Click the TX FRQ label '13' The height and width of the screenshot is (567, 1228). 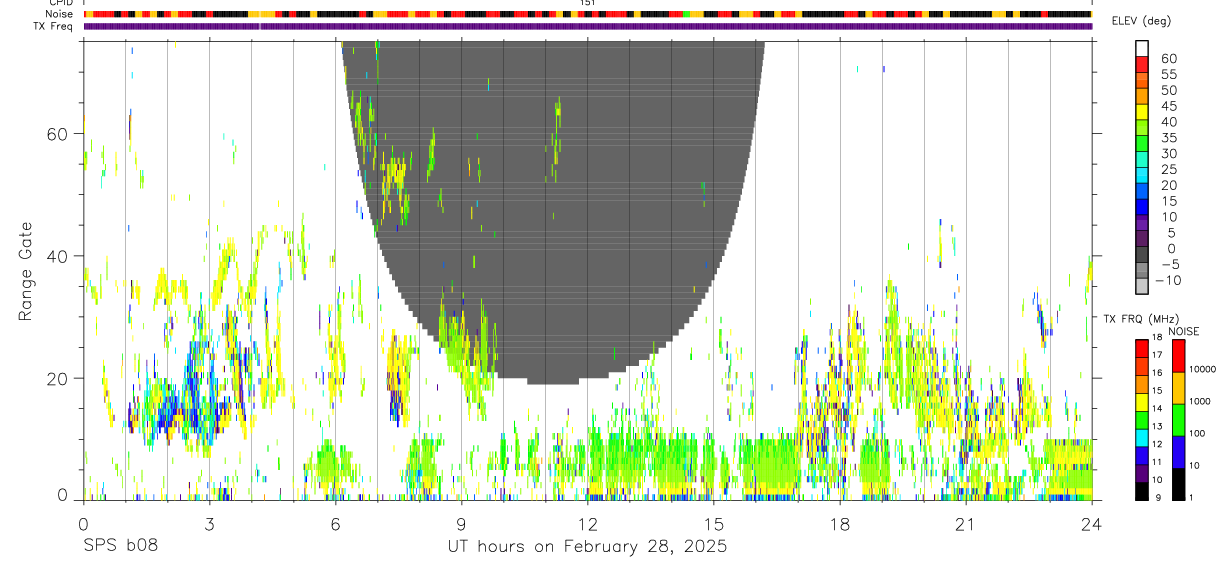pos(1159,427)
